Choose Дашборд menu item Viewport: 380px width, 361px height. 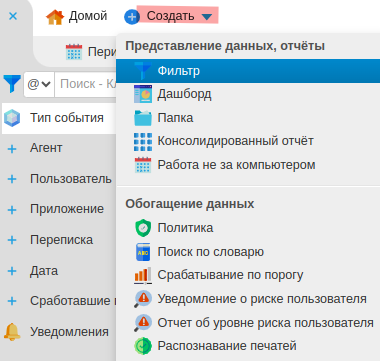248,94
